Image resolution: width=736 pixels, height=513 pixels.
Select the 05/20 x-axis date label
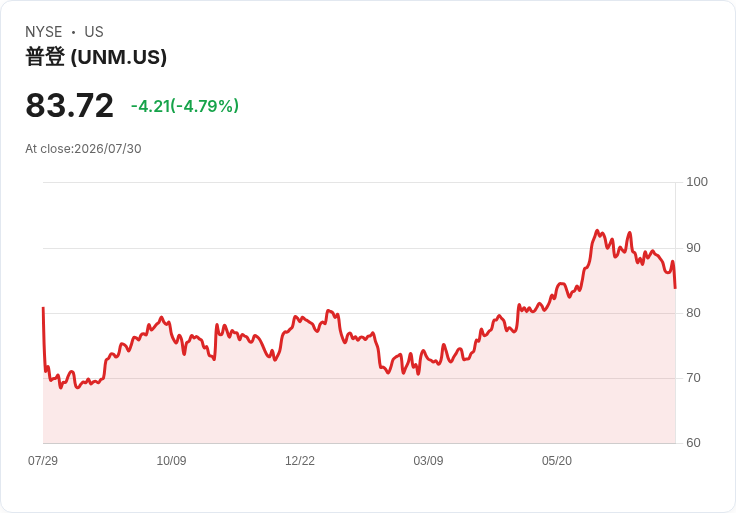point(557,460)
